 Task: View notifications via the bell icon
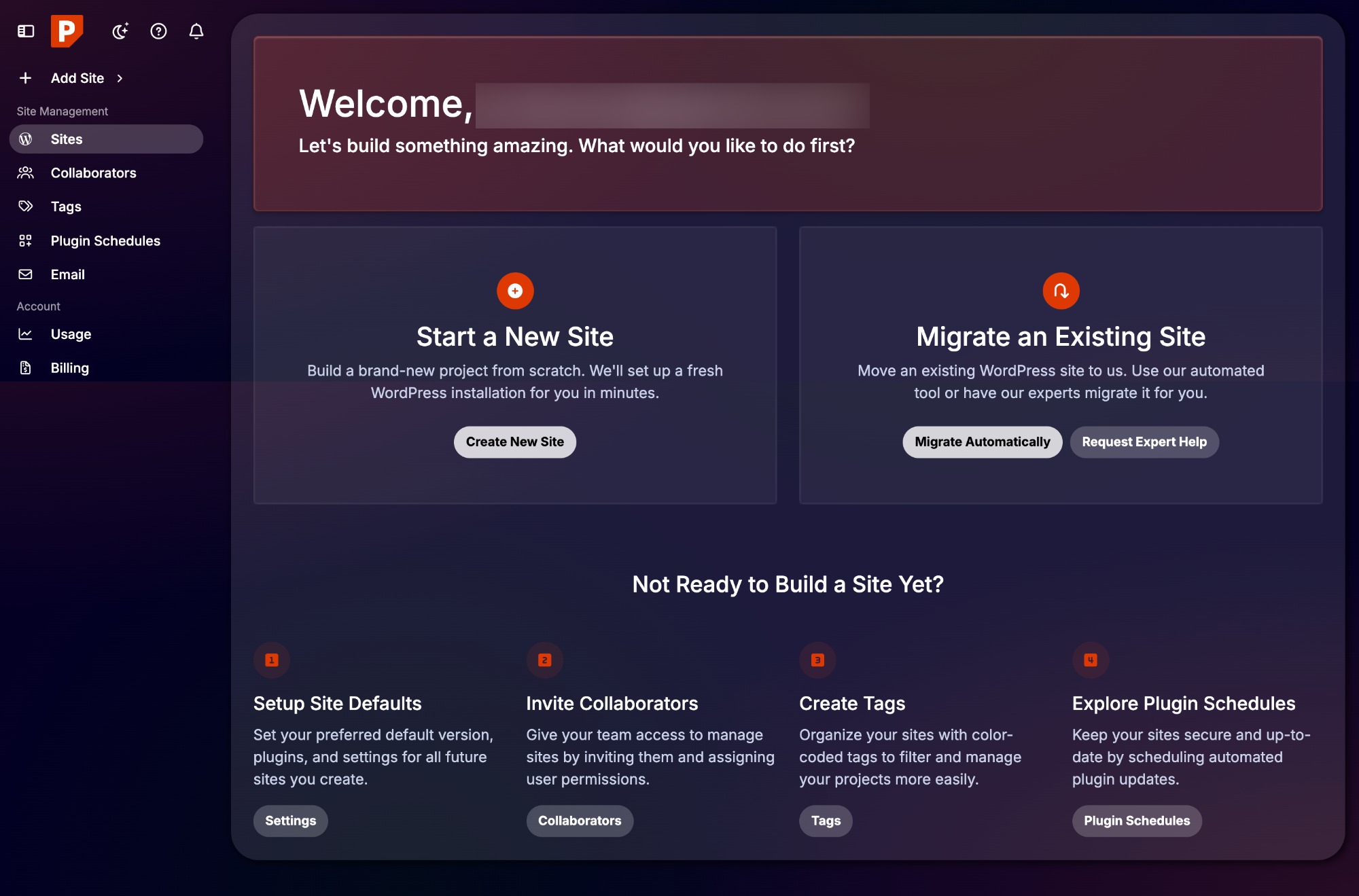[196, 31]
